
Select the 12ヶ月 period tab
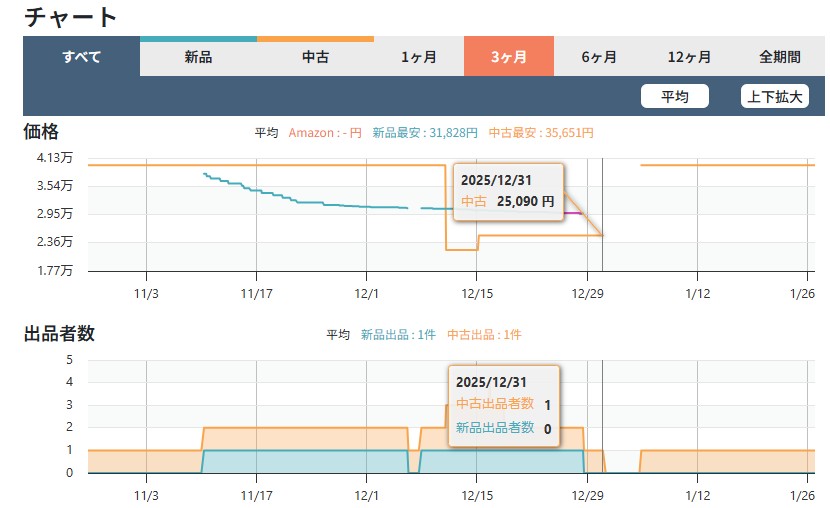pyautogui.click(x=688, y=57)
